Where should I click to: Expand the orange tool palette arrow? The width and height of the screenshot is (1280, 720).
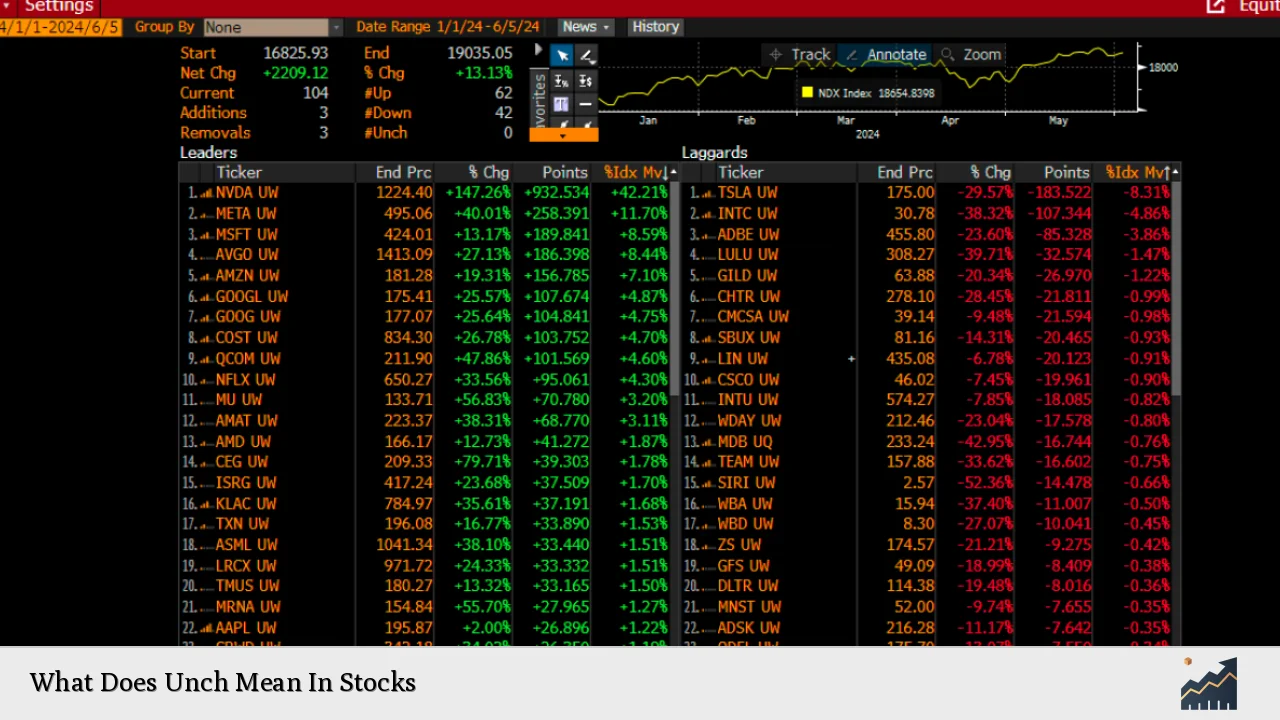[563, 135]
